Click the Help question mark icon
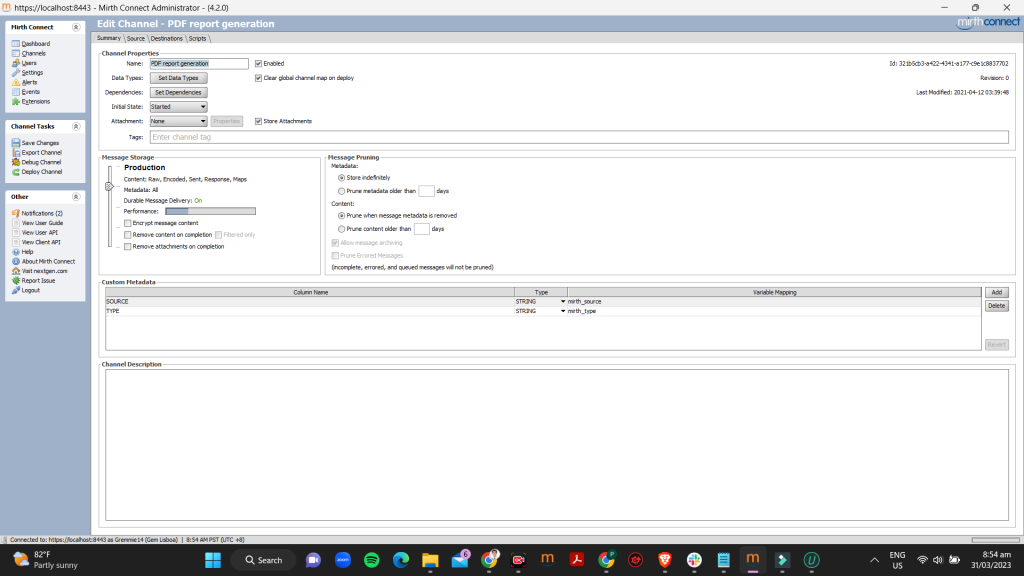 tap(16, 252)
